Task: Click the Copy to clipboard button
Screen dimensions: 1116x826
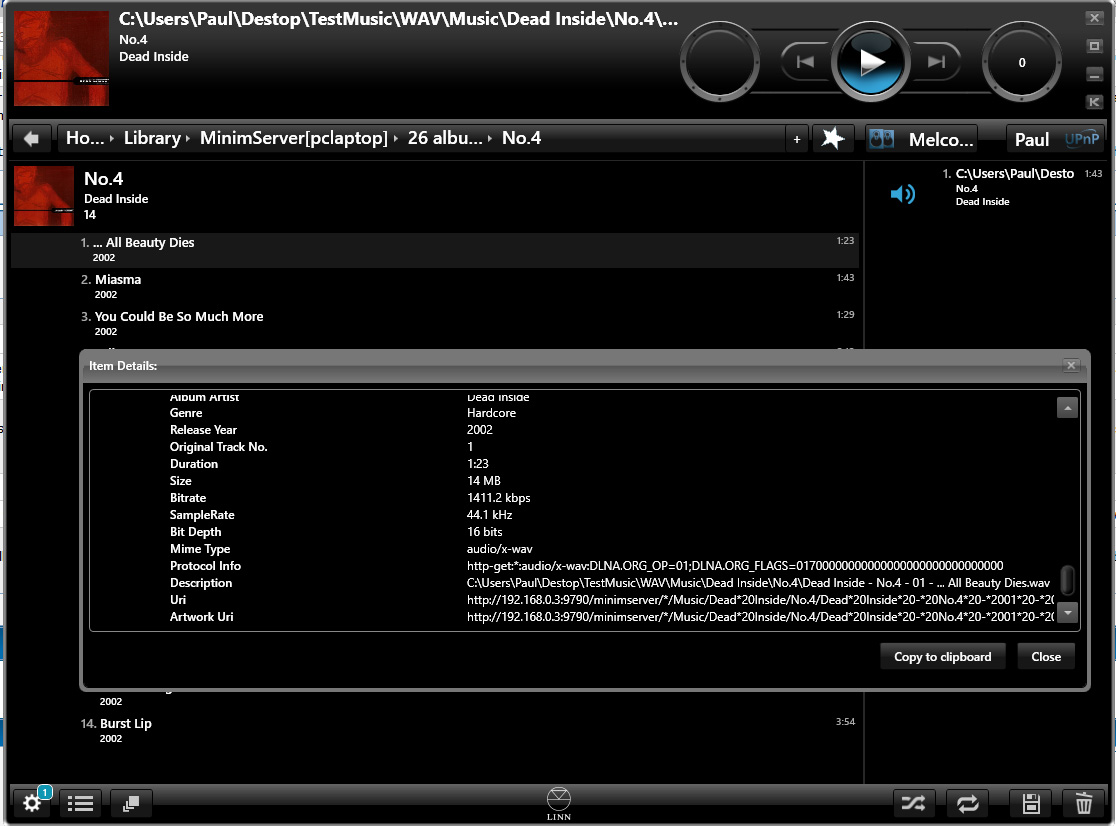Action: [942, 657]
